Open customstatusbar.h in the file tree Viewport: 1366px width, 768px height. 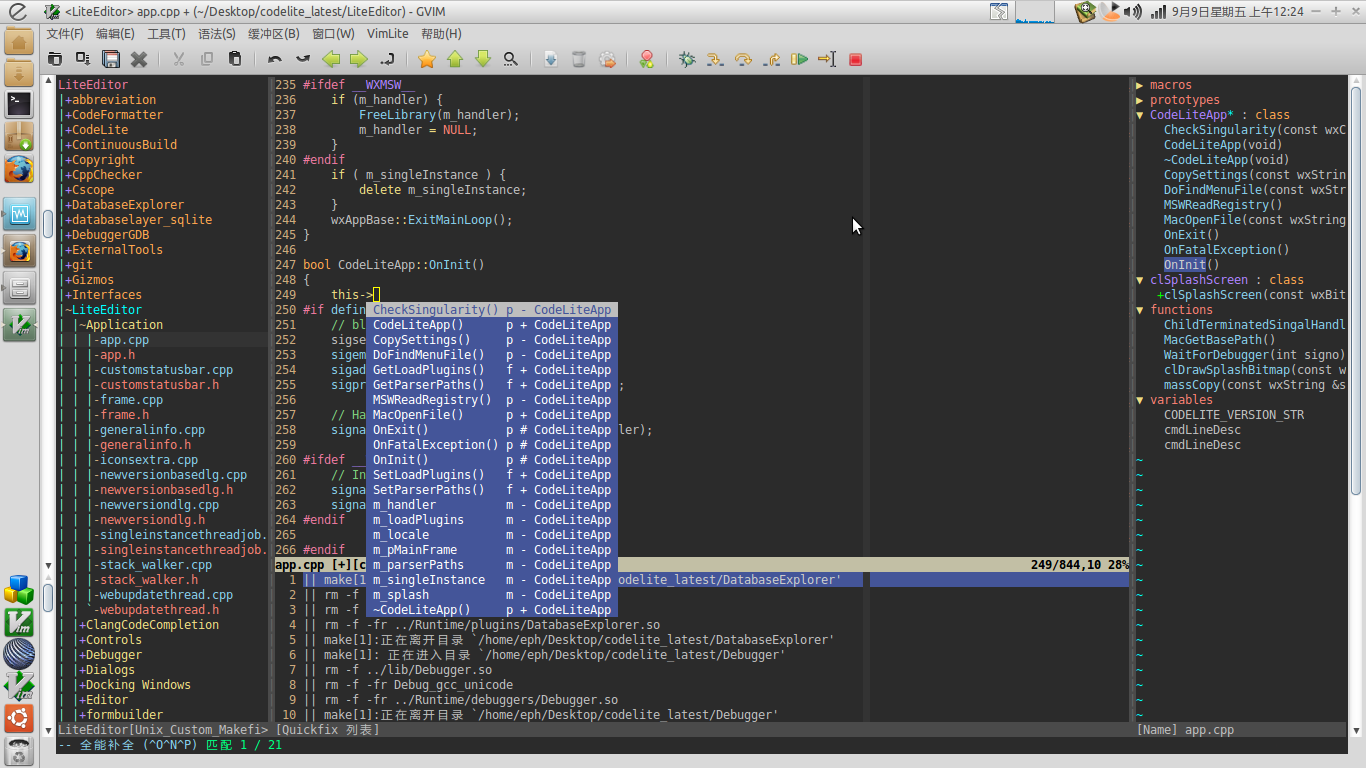(159, 385)
